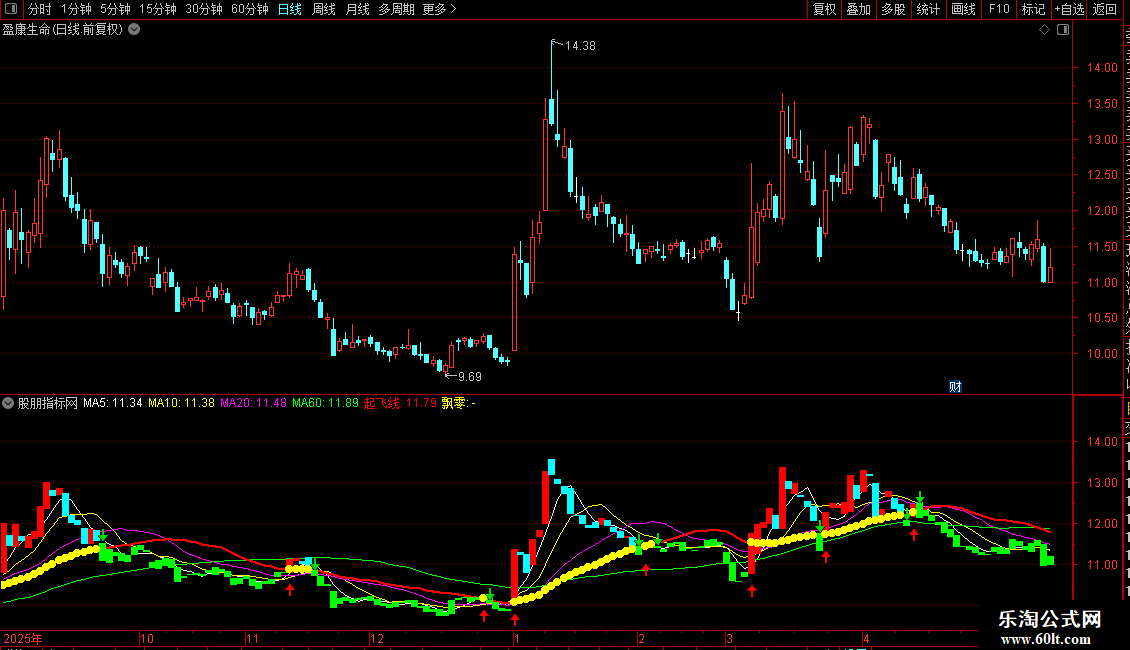
Task: Open the 统计 statistics tool
Action: pyautogui.click(x=928, y=9)
